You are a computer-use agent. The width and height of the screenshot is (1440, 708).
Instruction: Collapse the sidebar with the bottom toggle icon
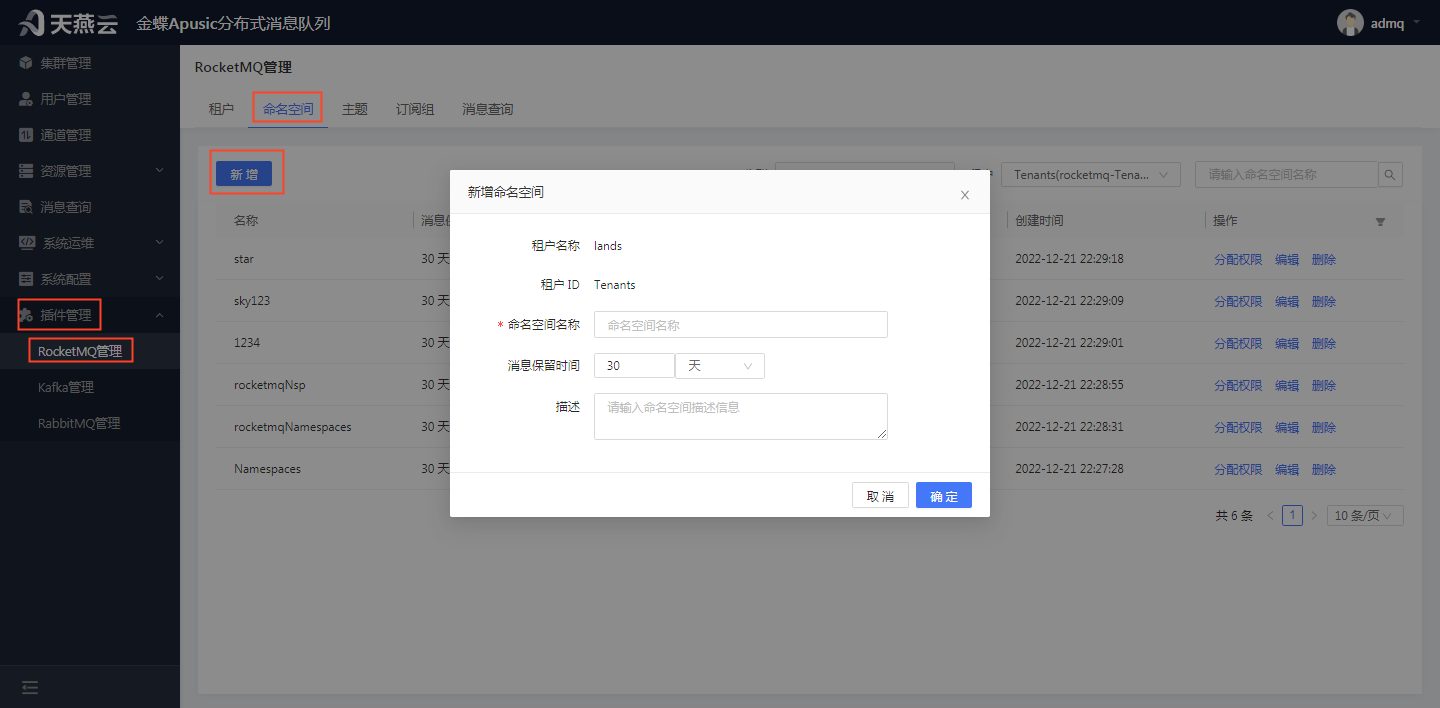(30, 687)
